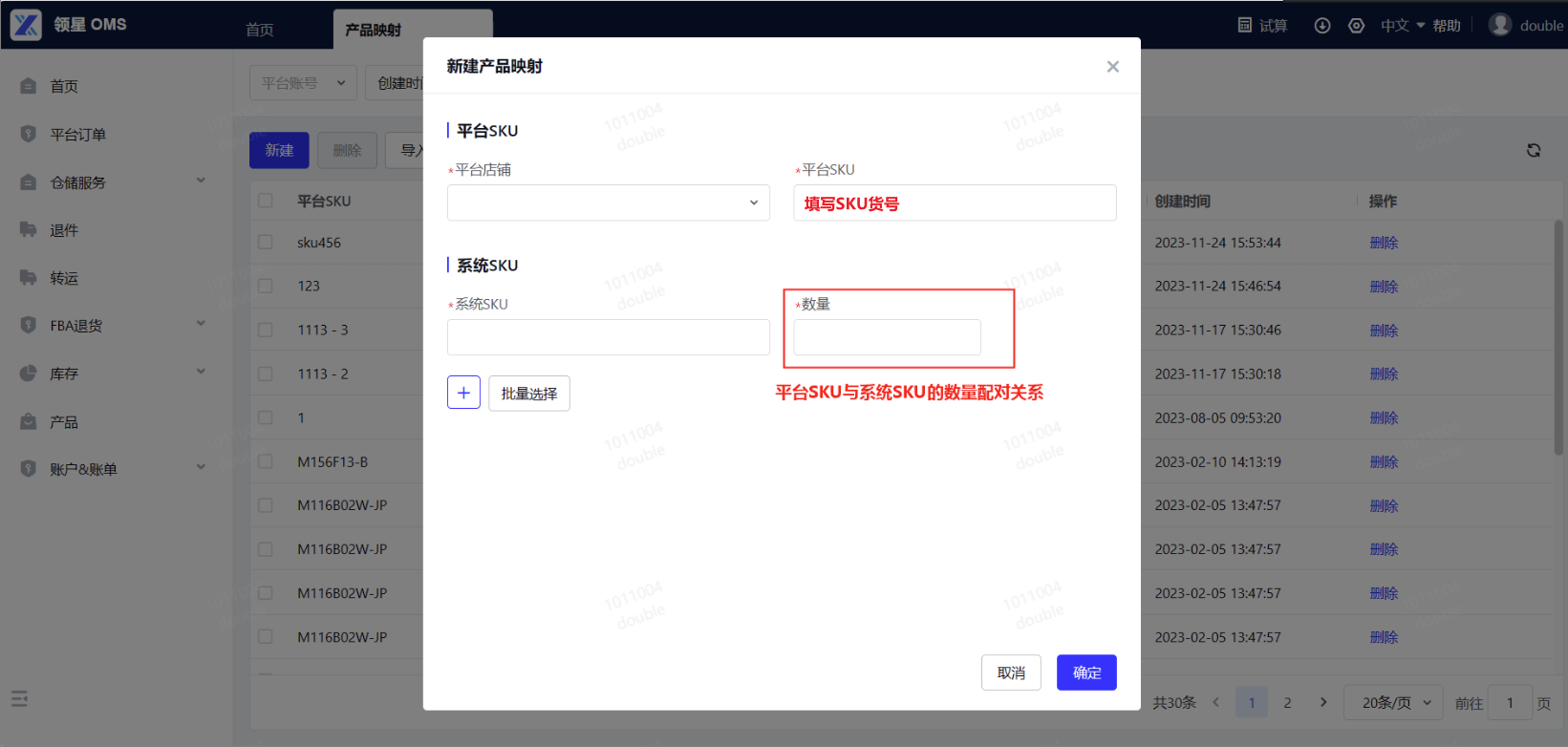Refresh the table with the refresh icon

click(x=1534, y=150)
